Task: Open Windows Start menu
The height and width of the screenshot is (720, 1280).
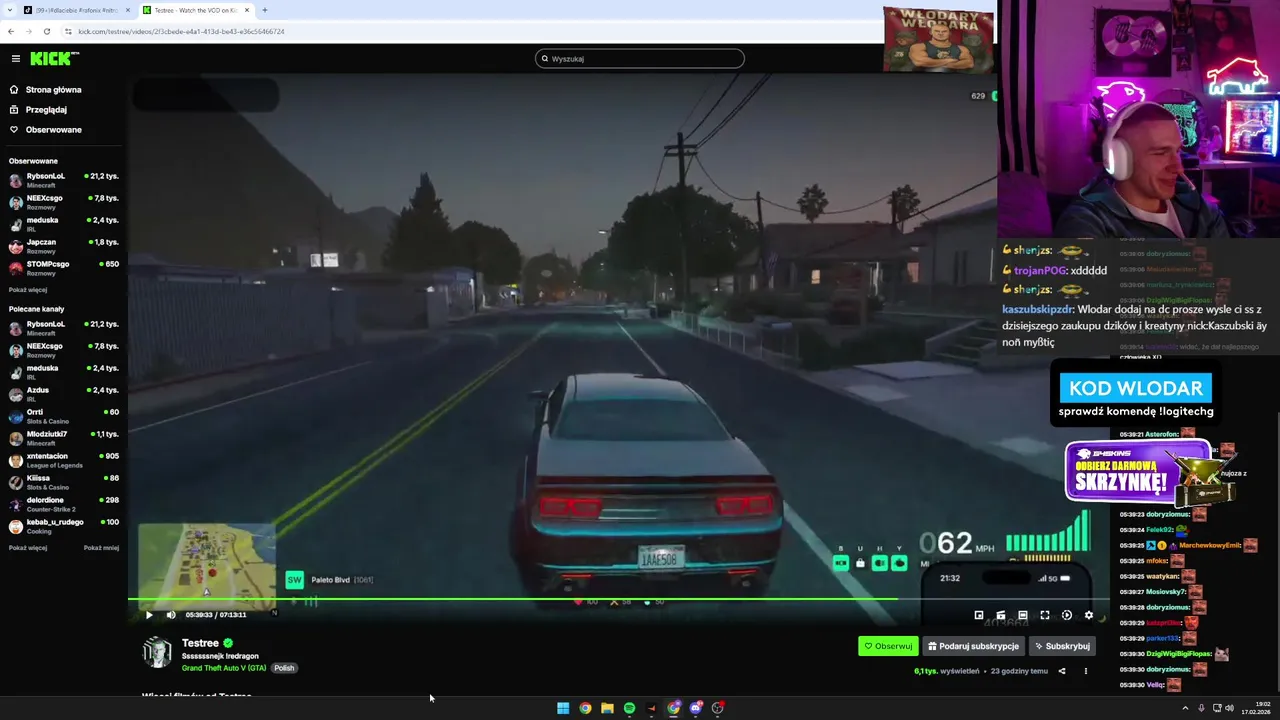Action: [563, 708]
